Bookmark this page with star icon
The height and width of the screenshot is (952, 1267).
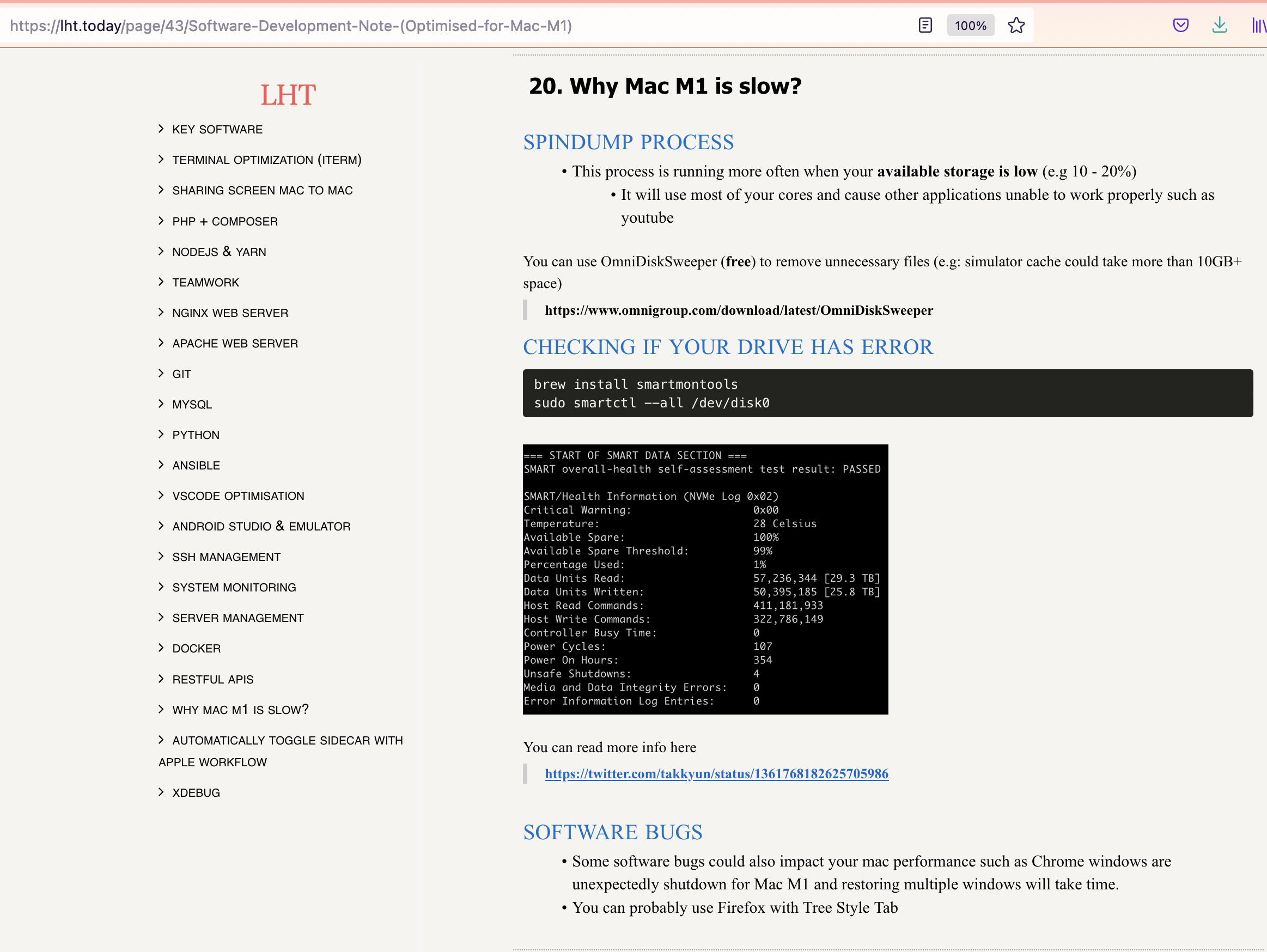1016,25
